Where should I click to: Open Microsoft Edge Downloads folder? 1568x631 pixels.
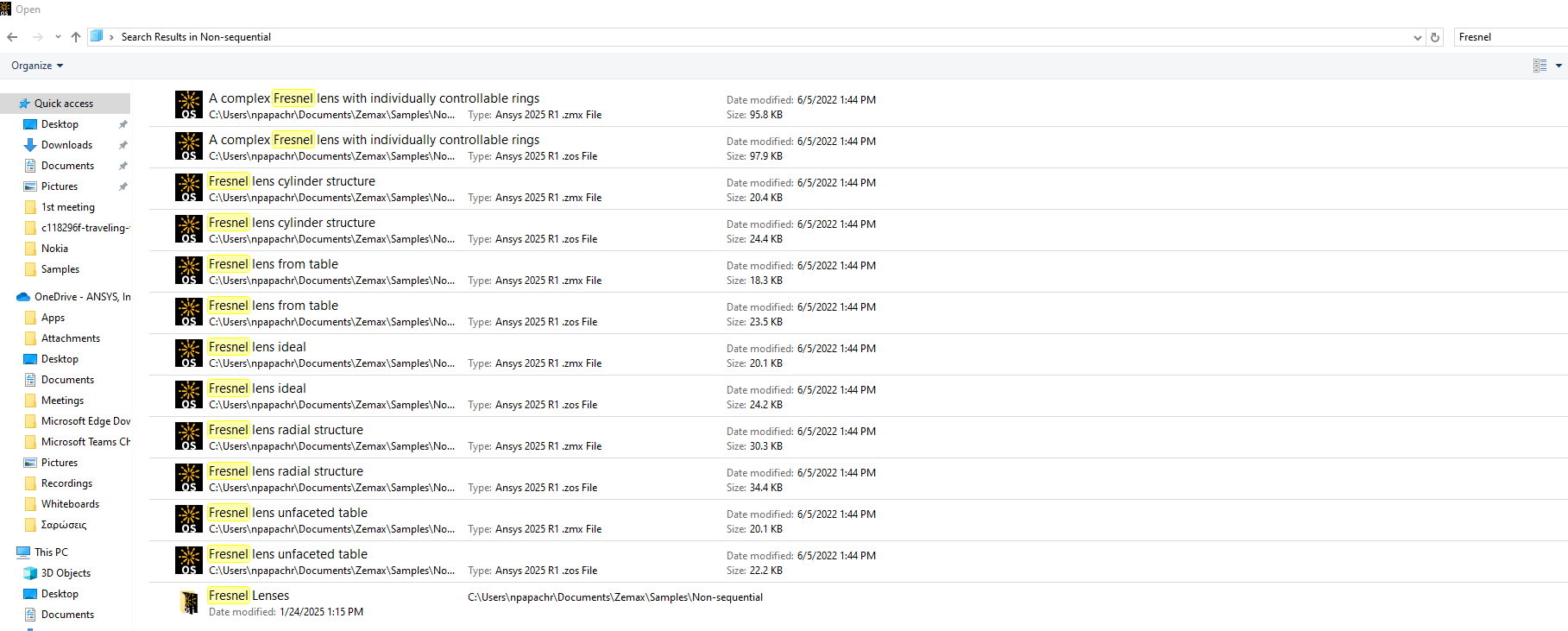click(85, 421)
